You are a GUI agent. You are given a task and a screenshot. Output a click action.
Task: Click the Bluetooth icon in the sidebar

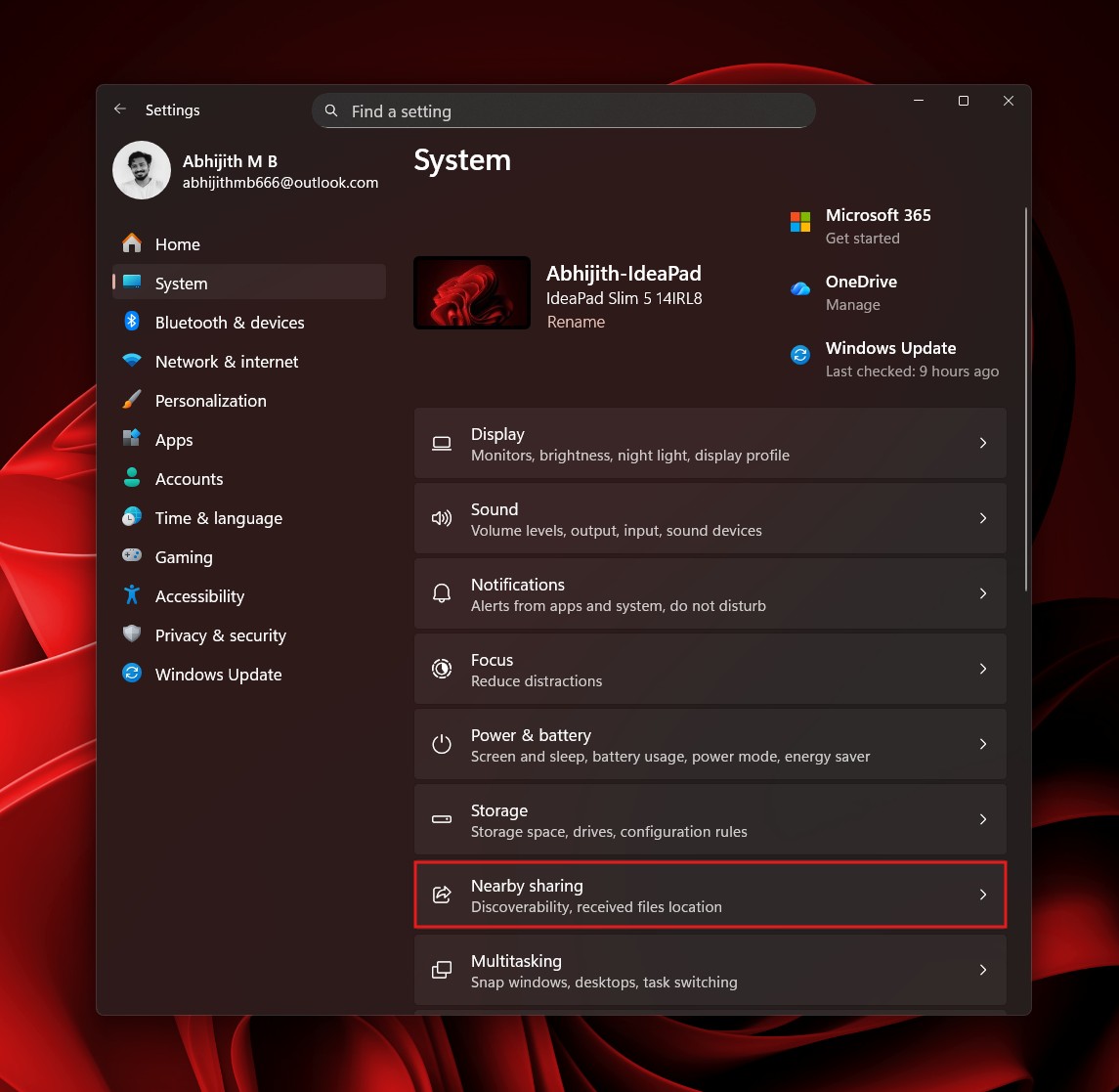tap(132, 322)
